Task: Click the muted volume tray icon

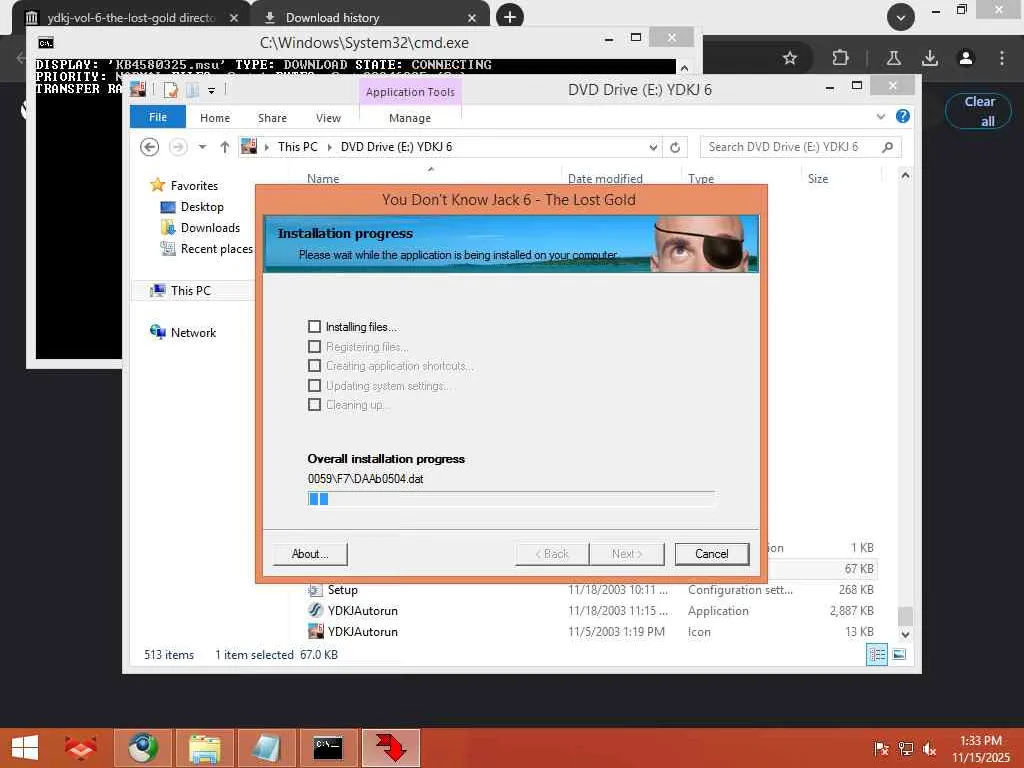Action: 929,748
